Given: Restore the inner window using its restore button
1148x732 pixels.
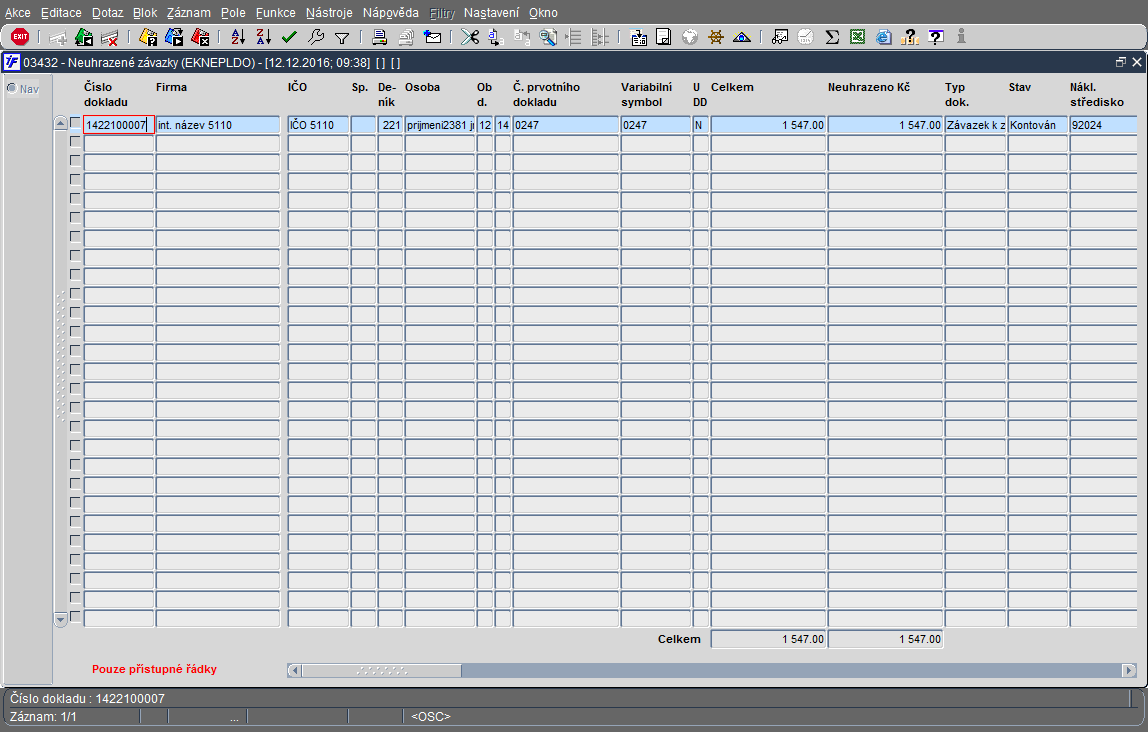Looking at the screenshot, I should tap(1120, 62).
